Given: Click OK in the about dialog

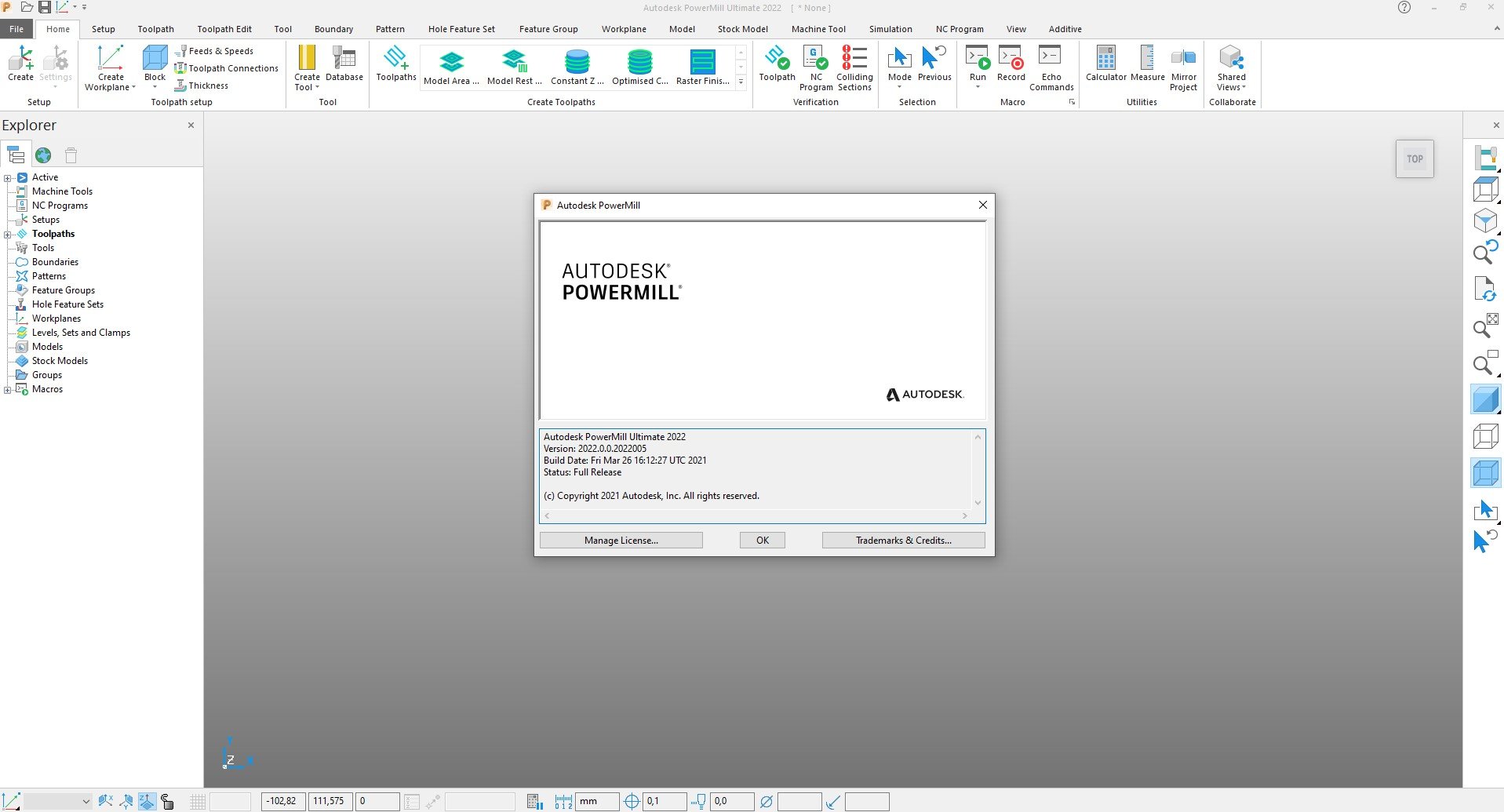Looking at the screenshot, I should click(x=762, y=540).
